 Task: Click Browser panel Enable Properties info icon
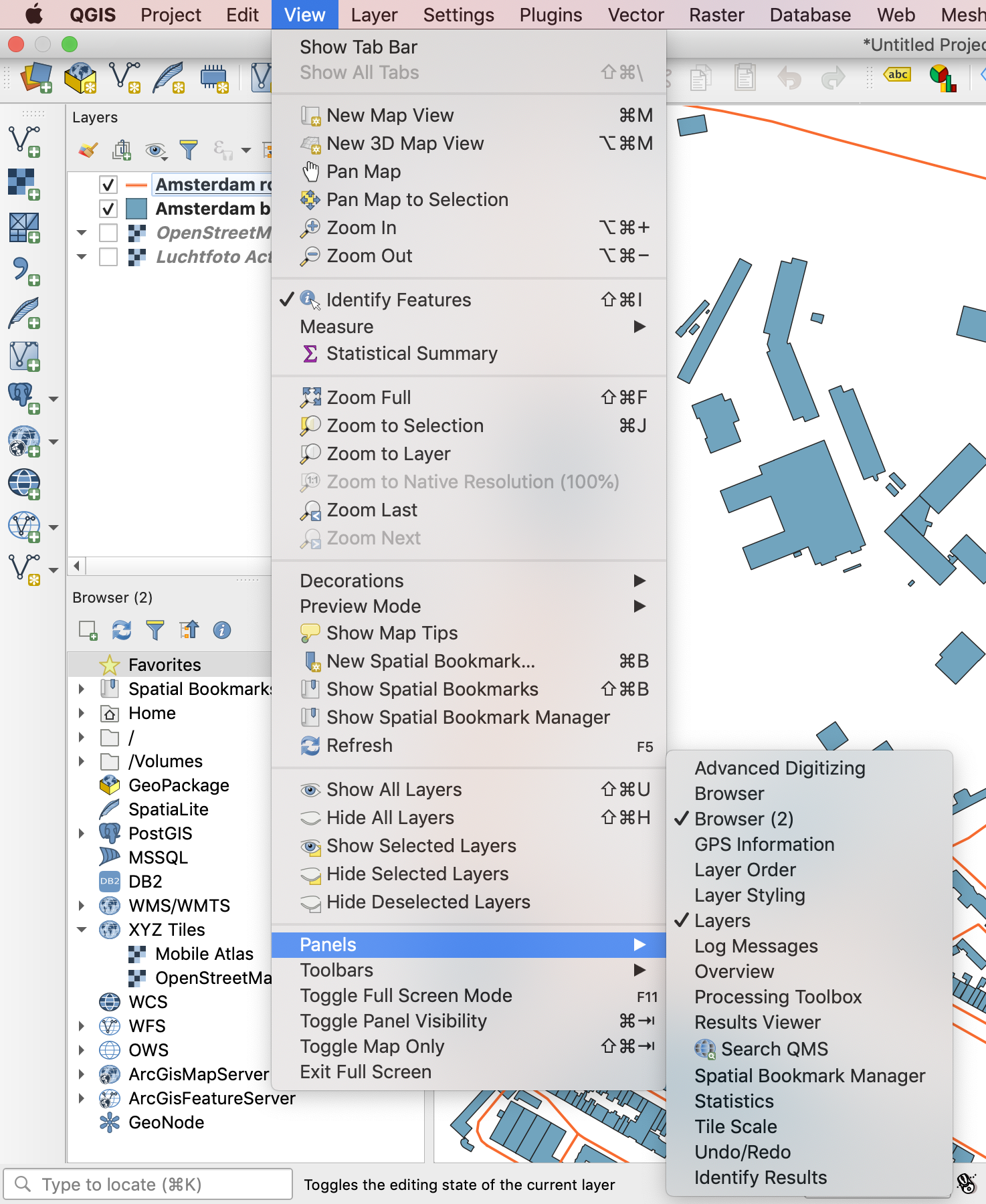click(222, 630)
